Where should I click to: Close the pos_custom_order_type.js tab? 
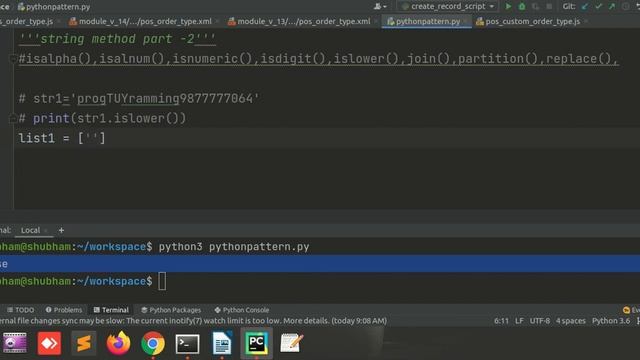[586, 21]
